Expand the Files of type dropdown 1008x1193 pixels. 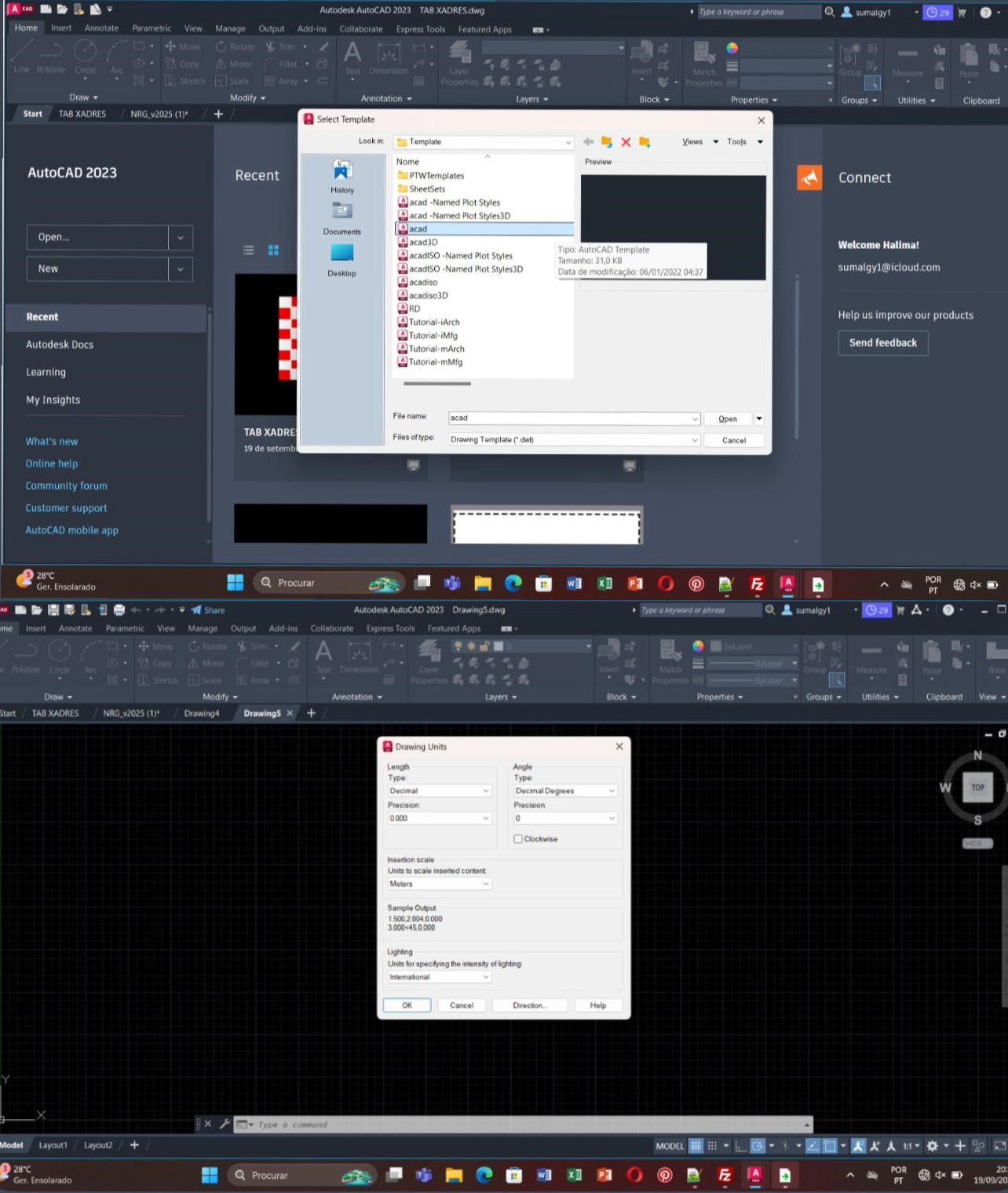click(x=695, y=440)
